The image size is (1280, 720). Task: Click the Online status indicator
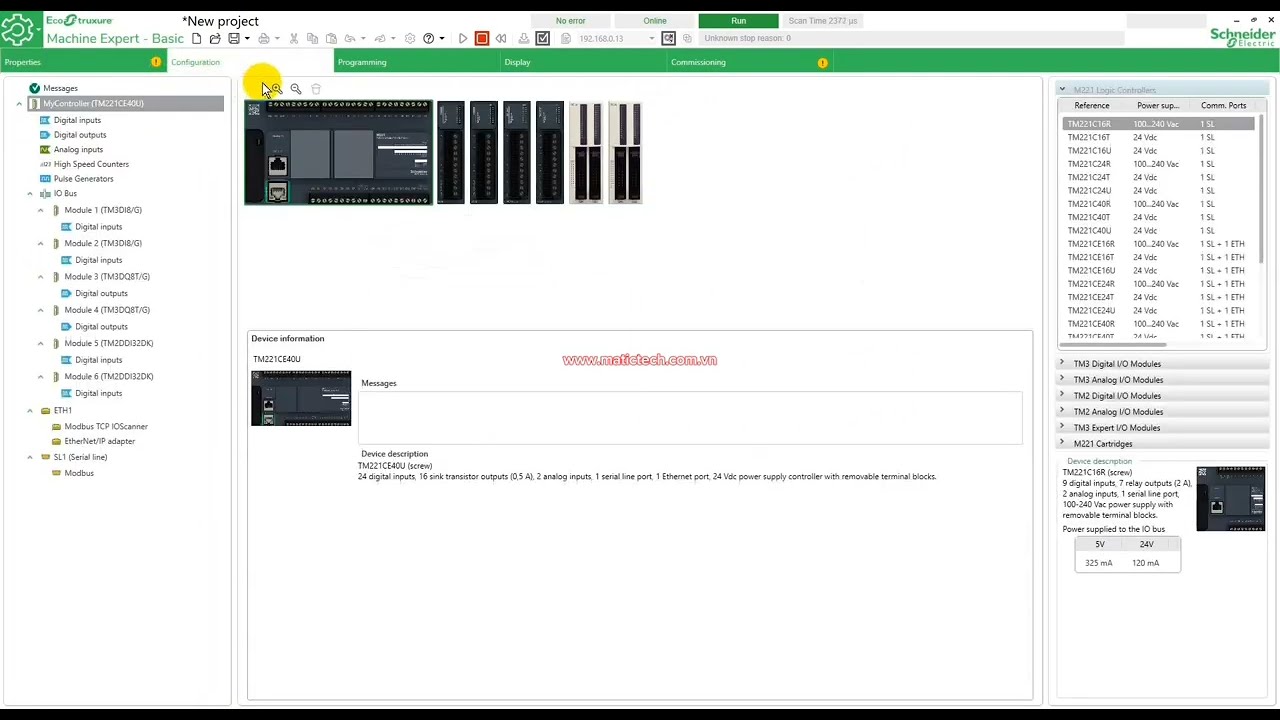pos(655,21)
